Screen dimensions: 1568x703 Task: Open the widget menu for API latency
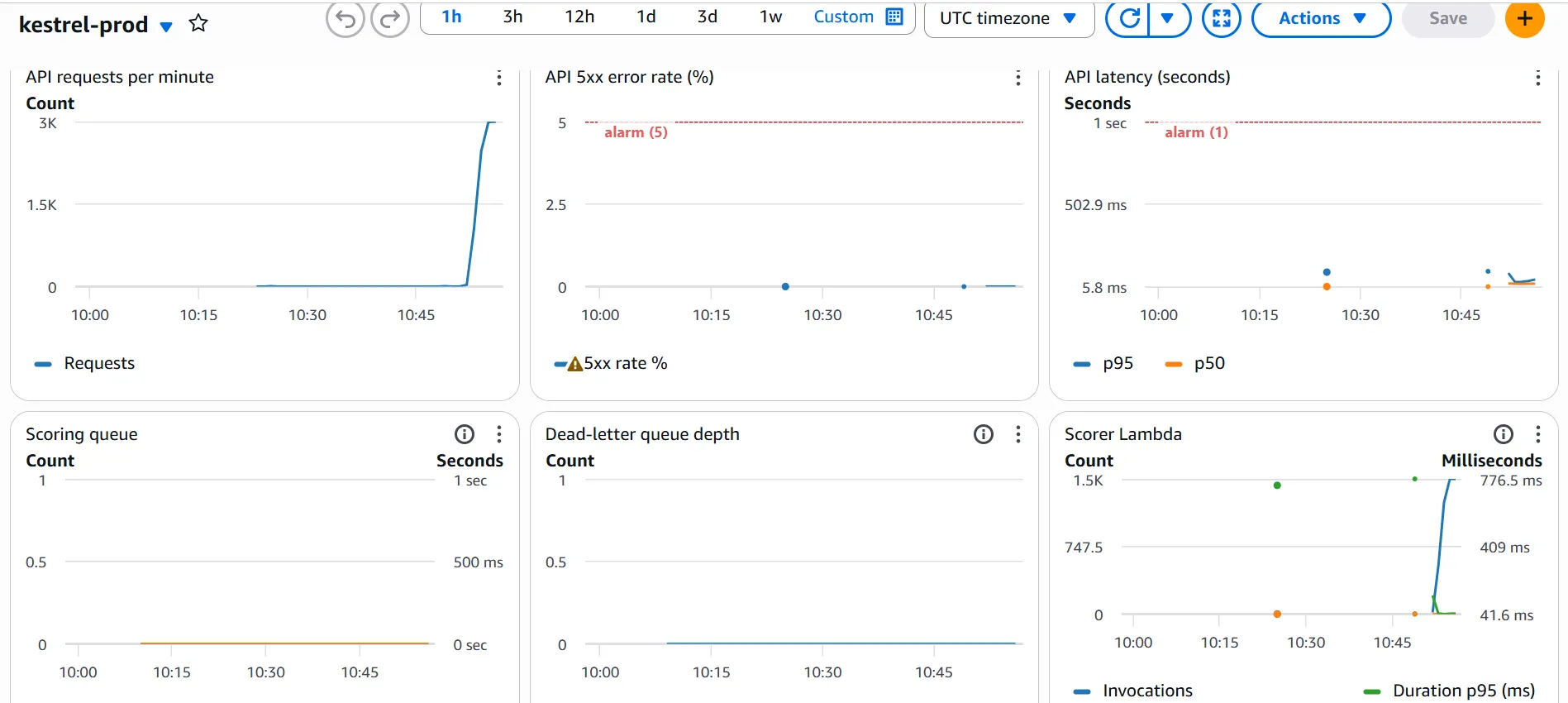pyautogui.click(x=1537, y=78)
